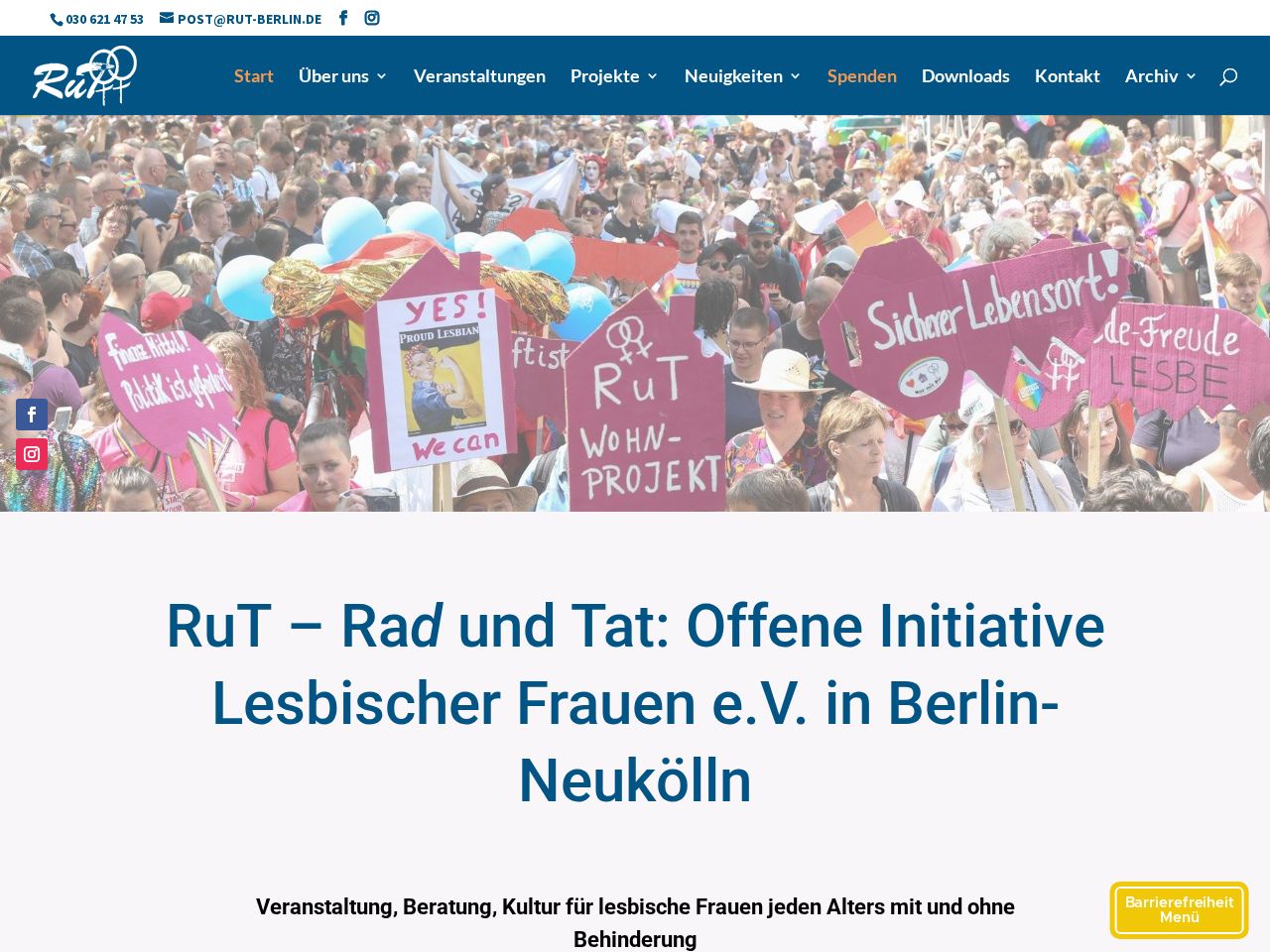Open the Instagram icon in the top bar

[372, 18]
